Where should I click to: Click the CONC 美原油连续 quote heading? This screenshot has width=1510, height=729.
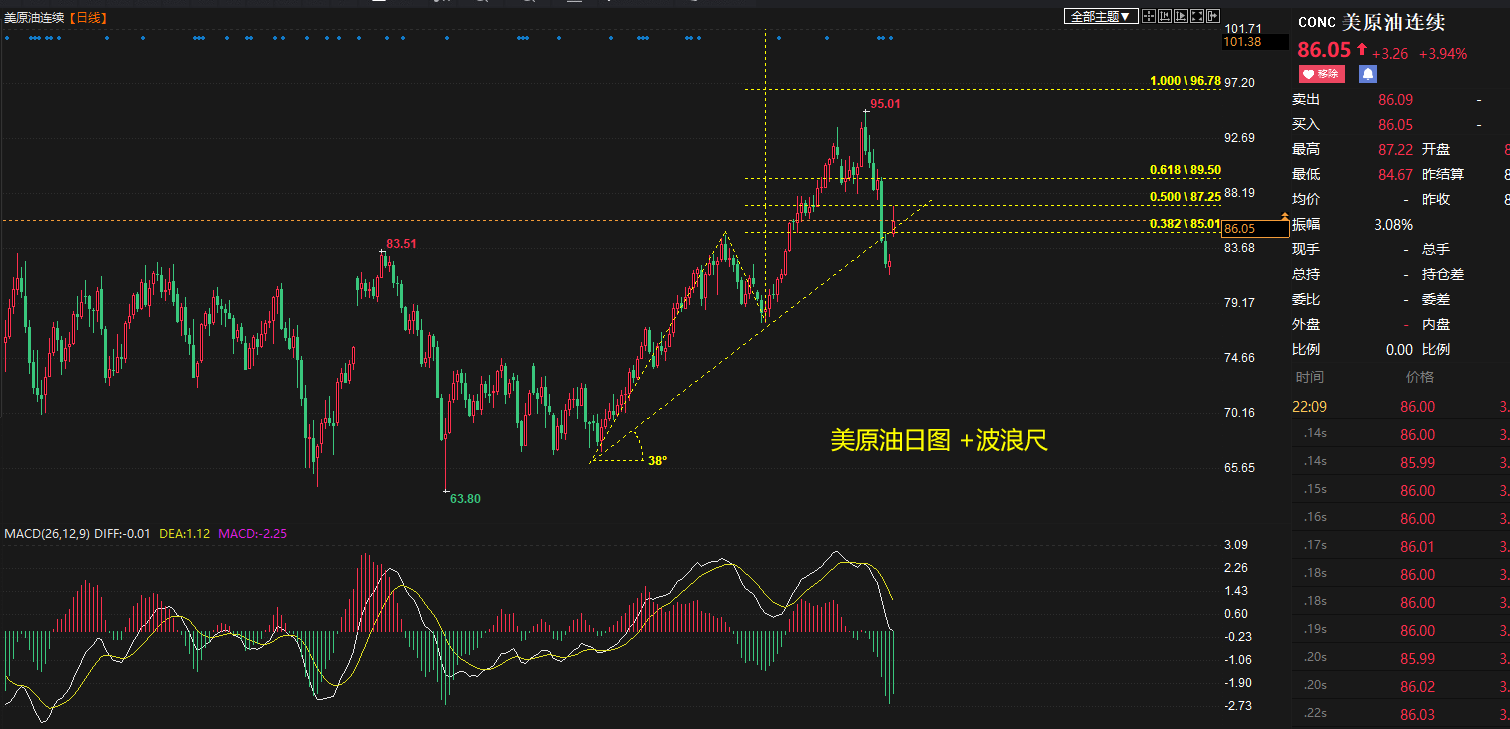click(1371, 23)
